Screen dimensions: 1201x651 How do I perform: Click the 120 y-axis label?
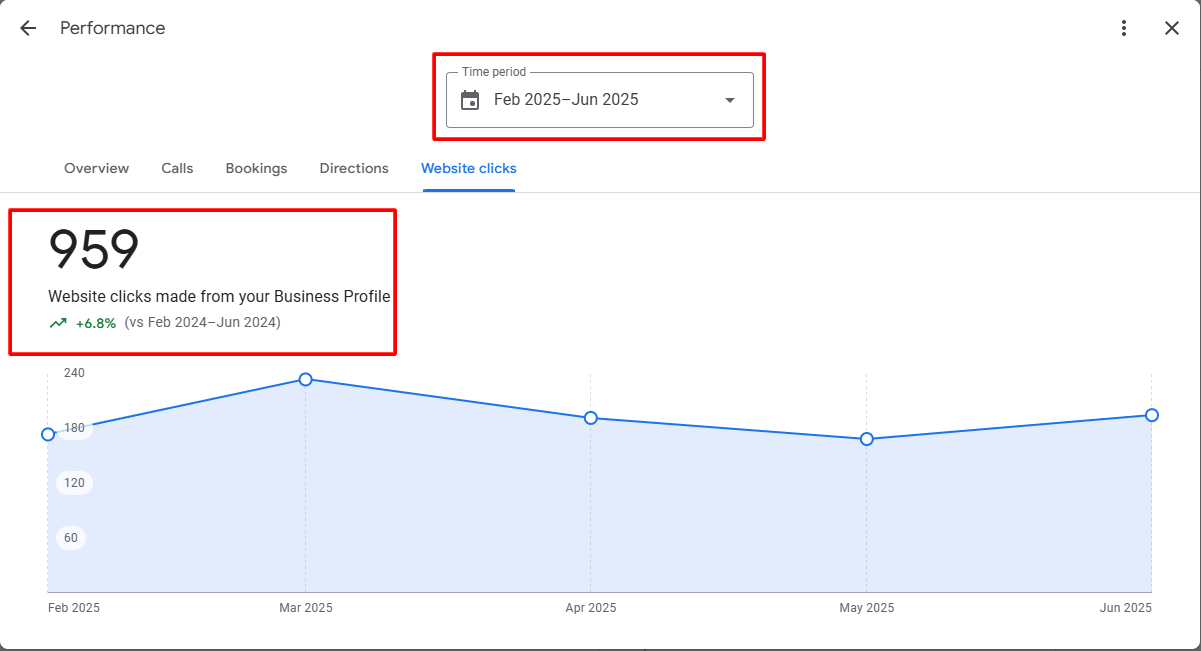(x=74, y=483)
